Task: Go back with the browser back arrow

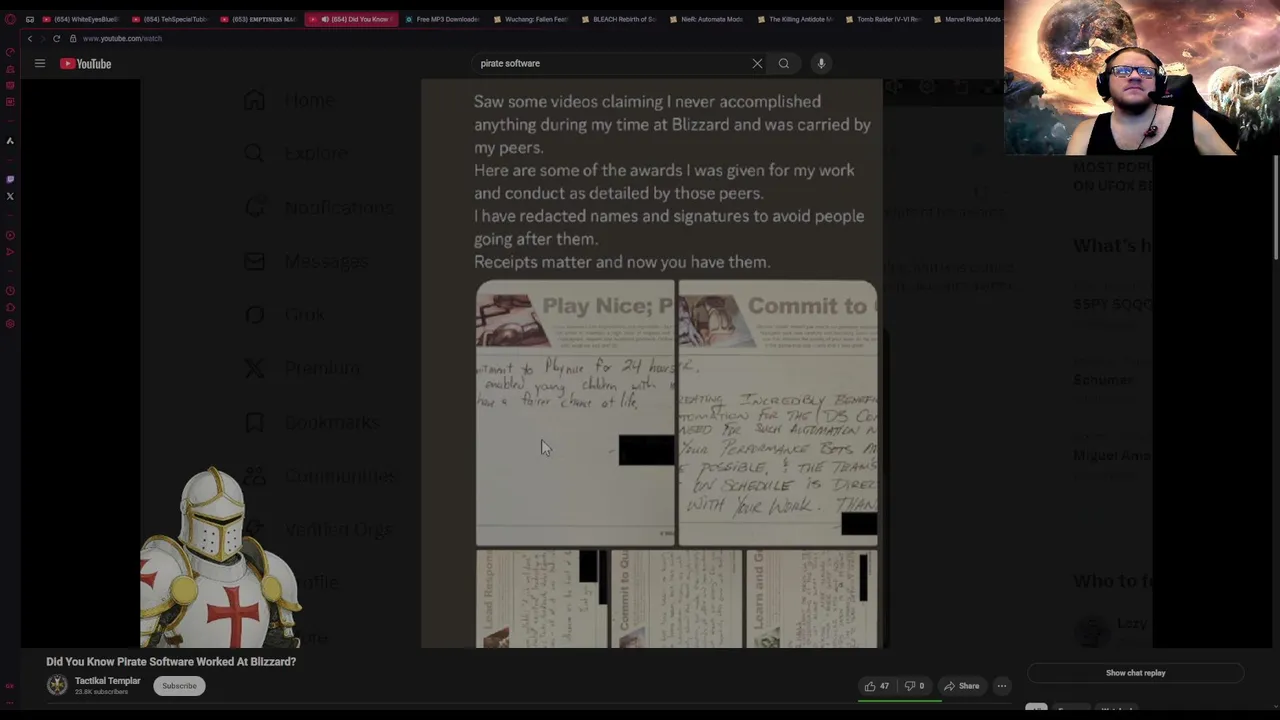Action: point(30,38)
